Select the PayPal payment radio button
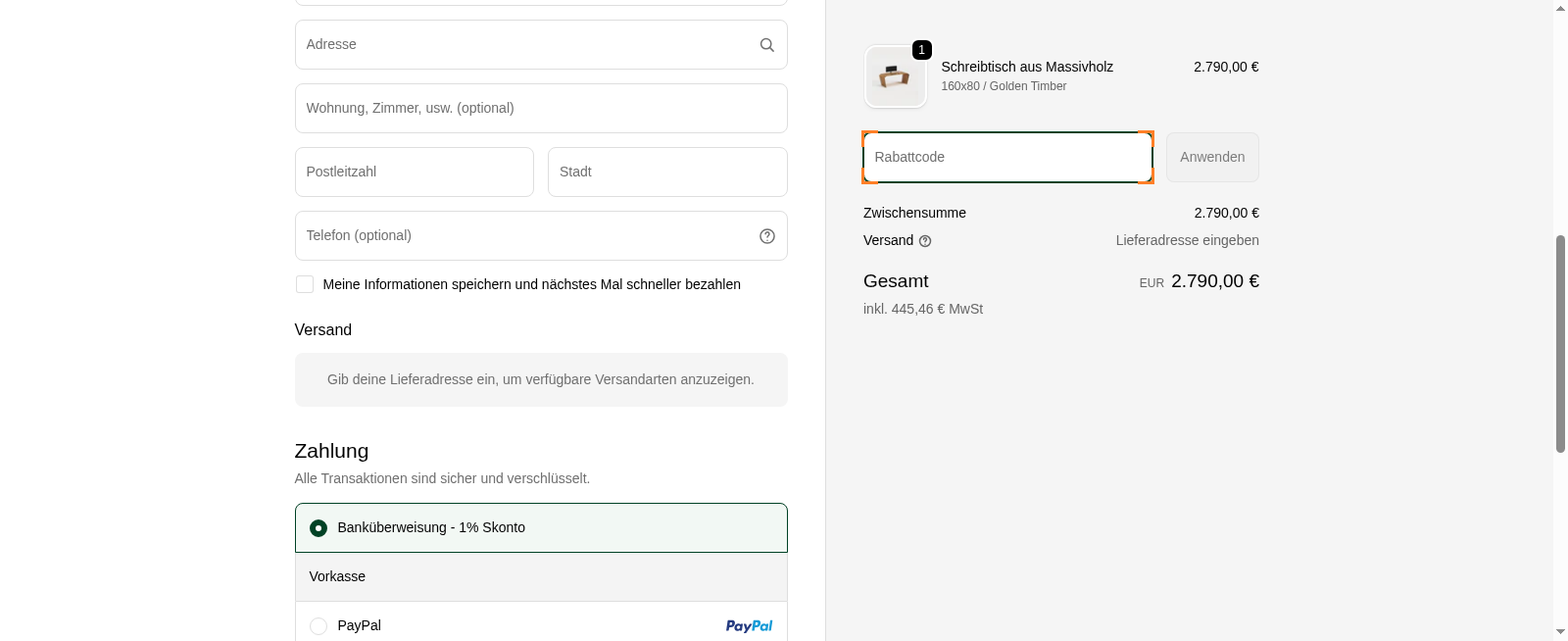 click(318, 626)
